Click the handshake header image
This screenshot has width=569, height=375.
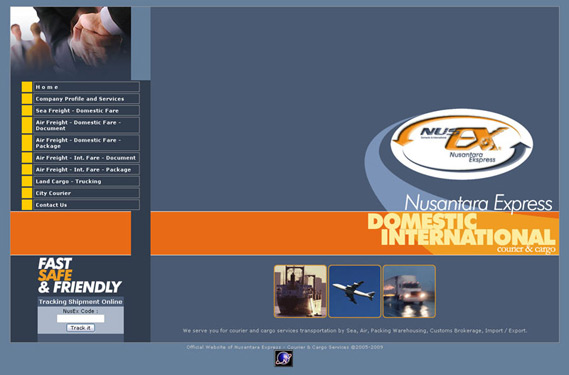(x=71, y=42)
